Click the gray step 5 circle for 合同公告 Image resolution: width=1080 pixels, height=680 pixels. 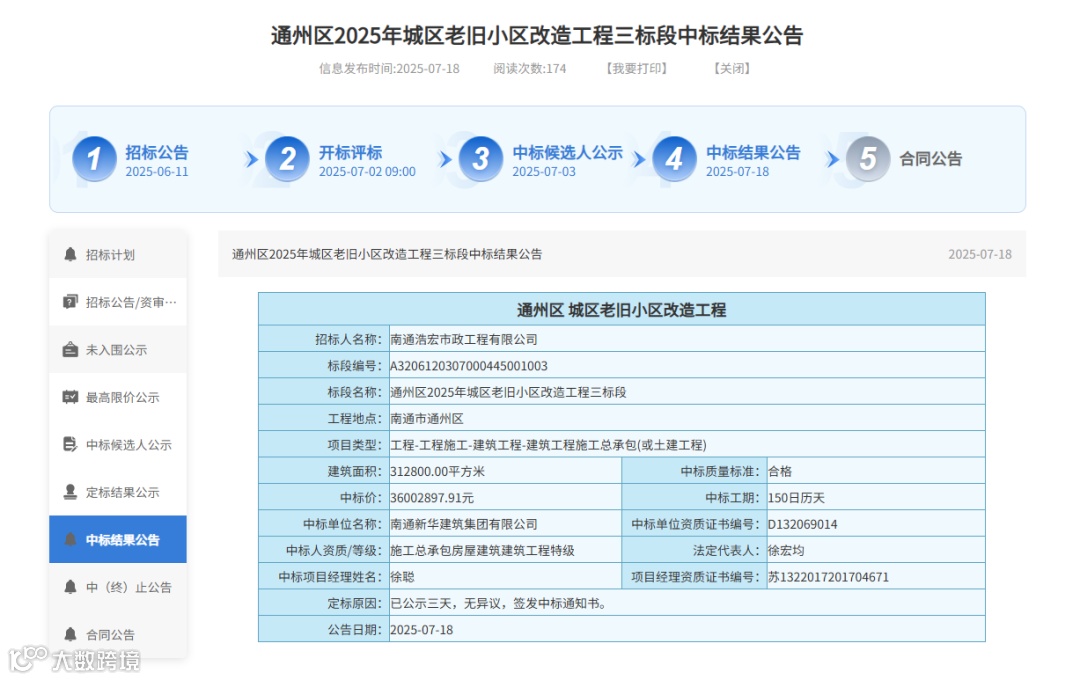click(x=868, y=159)
